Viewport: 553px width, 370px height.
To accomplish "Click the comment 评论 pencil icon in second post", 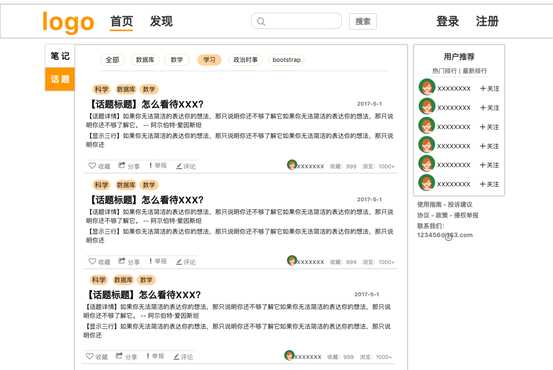I will coord(179,262).
